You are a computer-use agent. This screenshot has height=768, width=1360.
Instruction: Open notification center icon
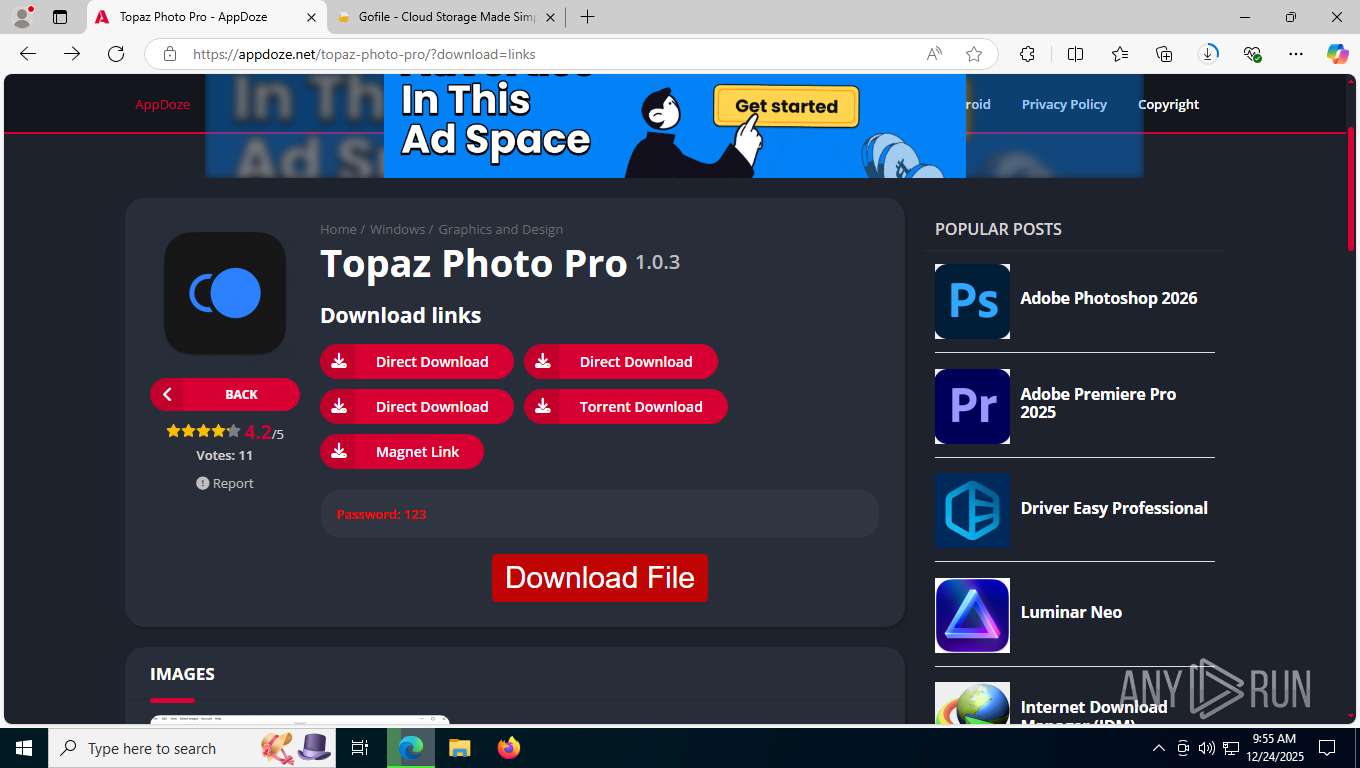[1327, 748]
